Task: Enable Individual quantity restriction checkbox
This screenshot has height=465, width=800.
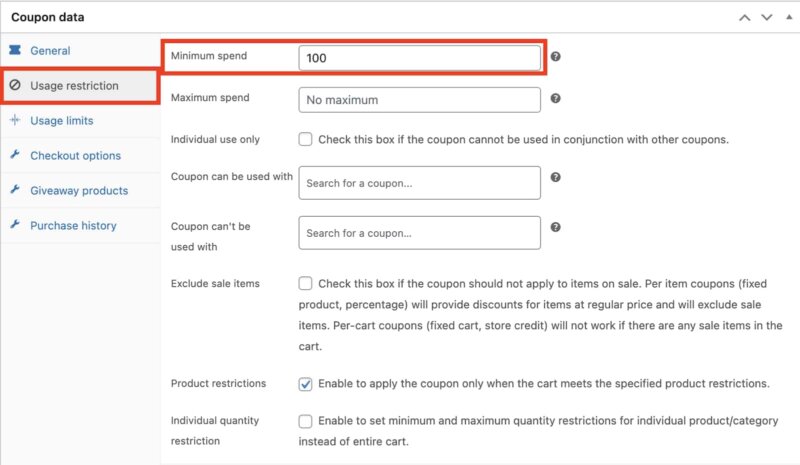Action: point(306,422)
